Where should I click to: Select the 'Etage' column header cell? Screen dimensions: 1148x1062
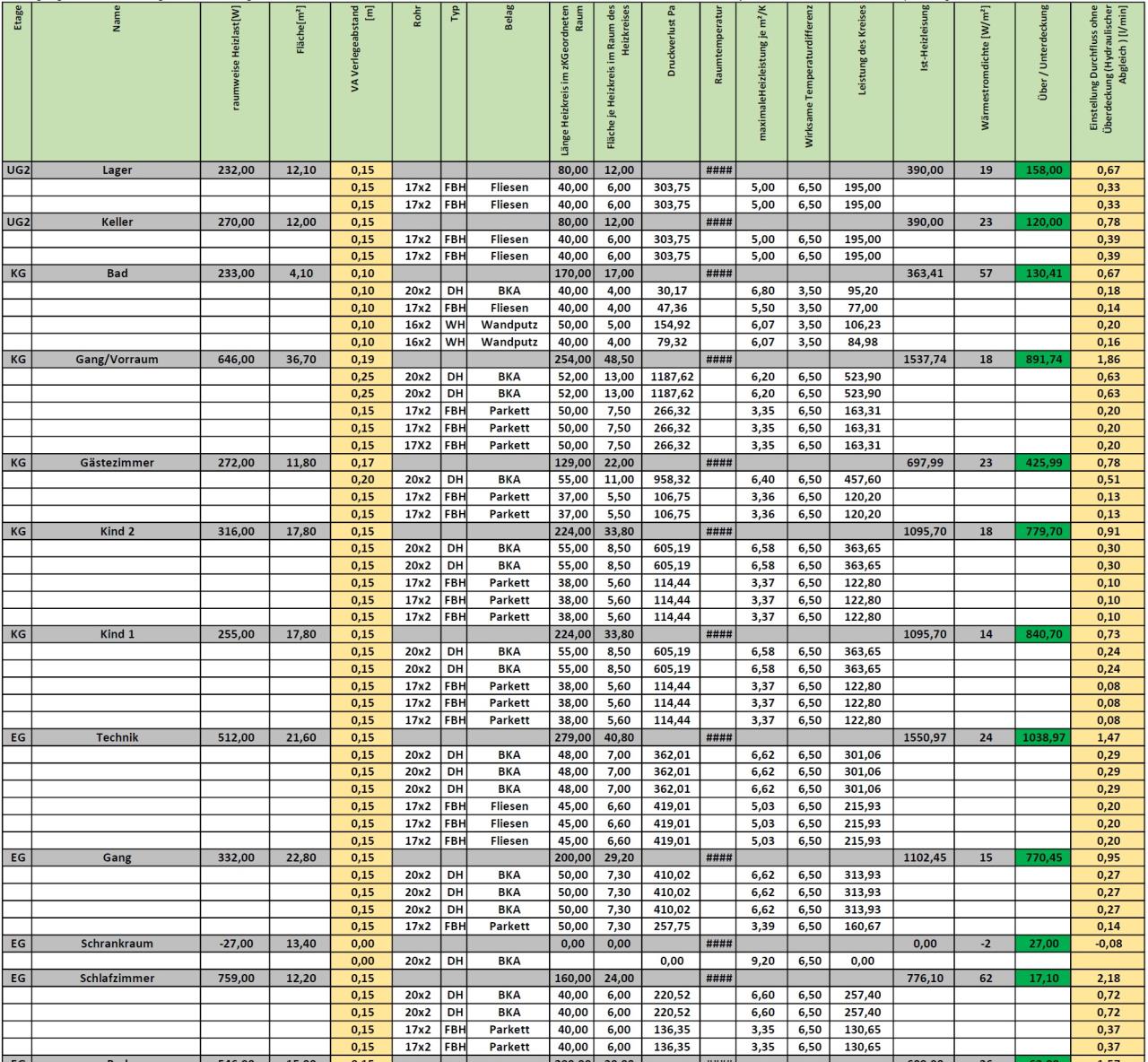(16, 81)
